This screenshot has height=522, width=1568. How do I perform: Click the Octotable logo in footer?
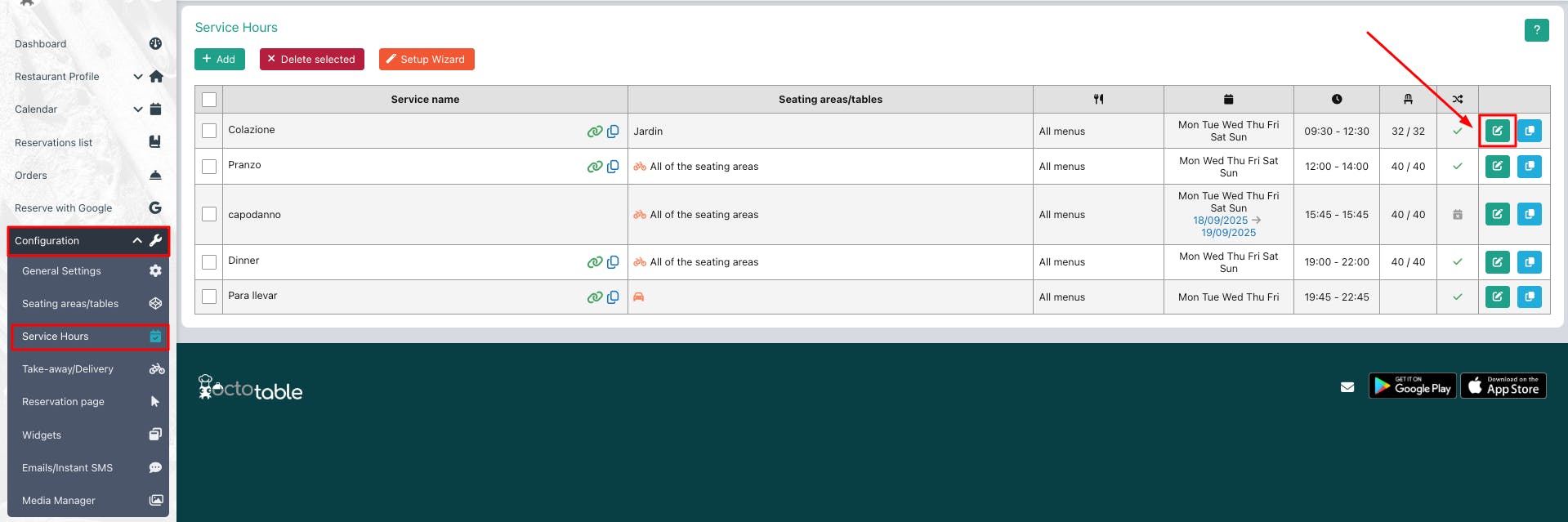coord(250,388)
